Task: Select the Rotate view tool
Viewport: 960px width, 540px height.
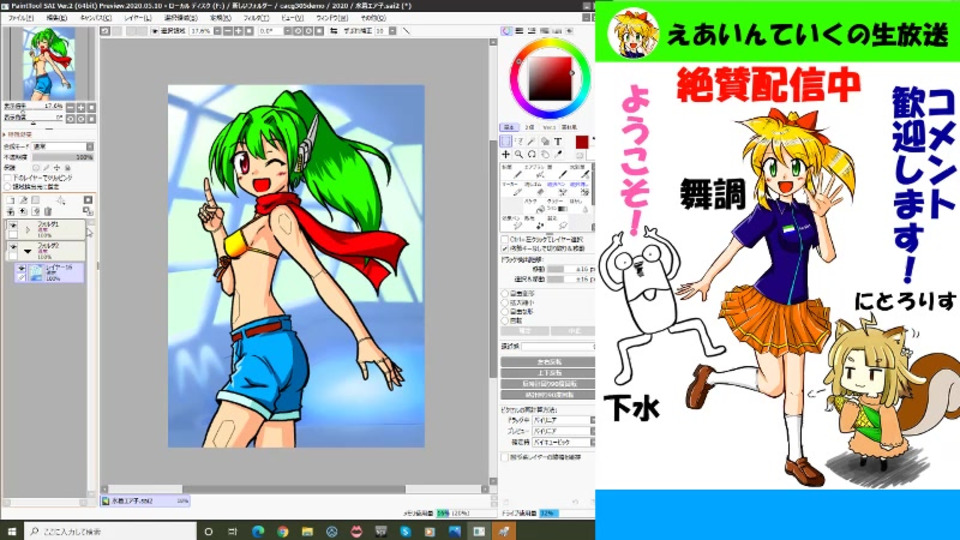Action: (x=532, y=155)
